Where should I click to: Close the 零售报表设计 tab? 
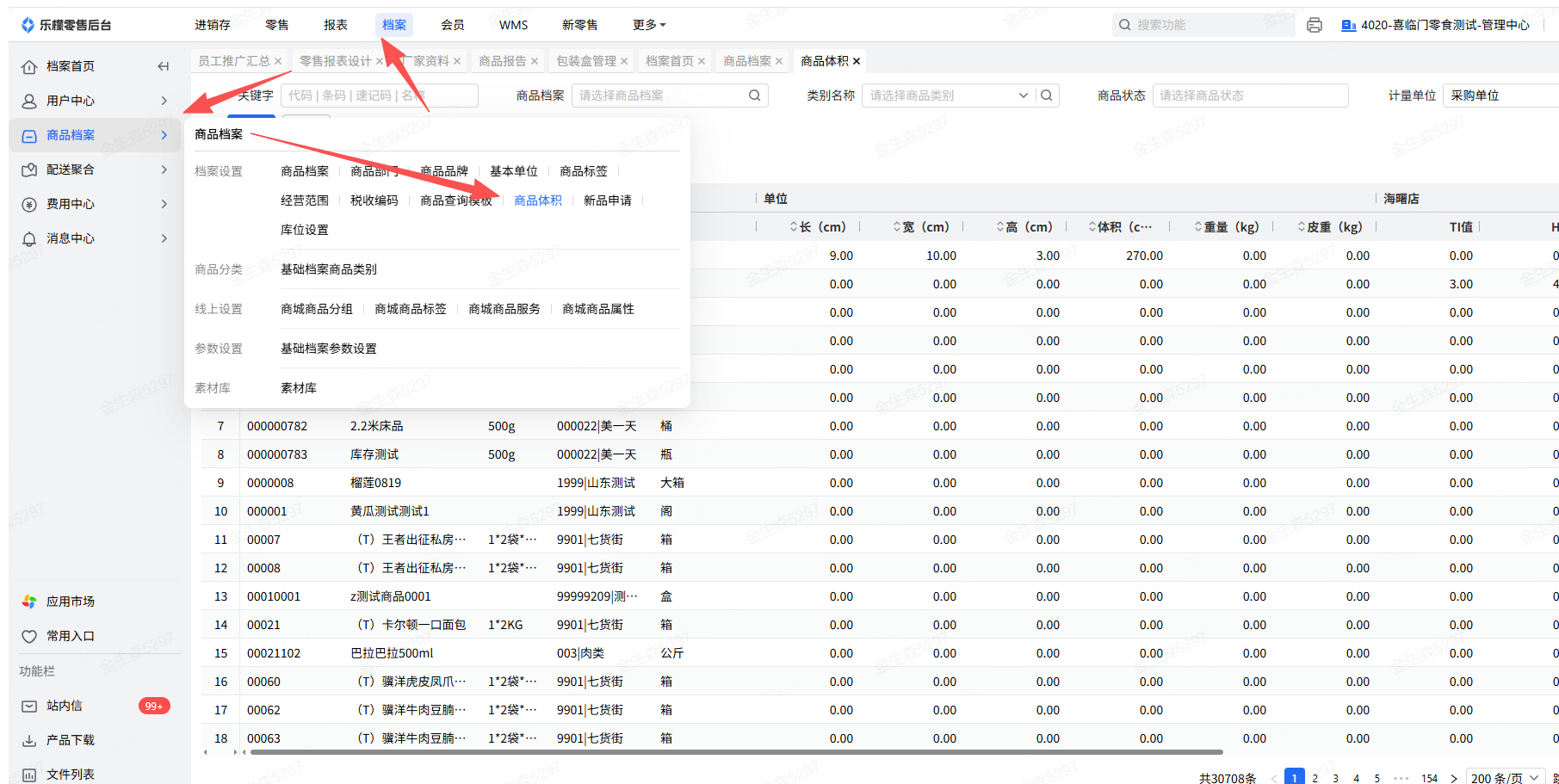[x=380, y=61]
